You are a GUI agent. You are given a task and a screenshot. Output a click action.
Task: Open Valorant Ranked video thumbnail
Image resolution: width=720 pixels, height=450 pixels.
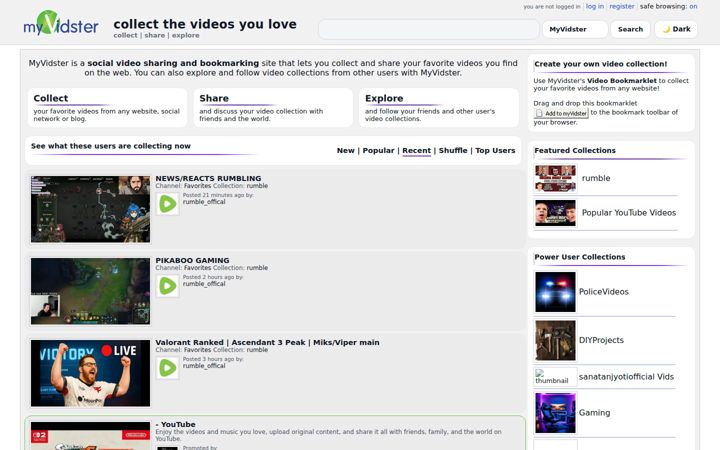[x=90, y=373]
